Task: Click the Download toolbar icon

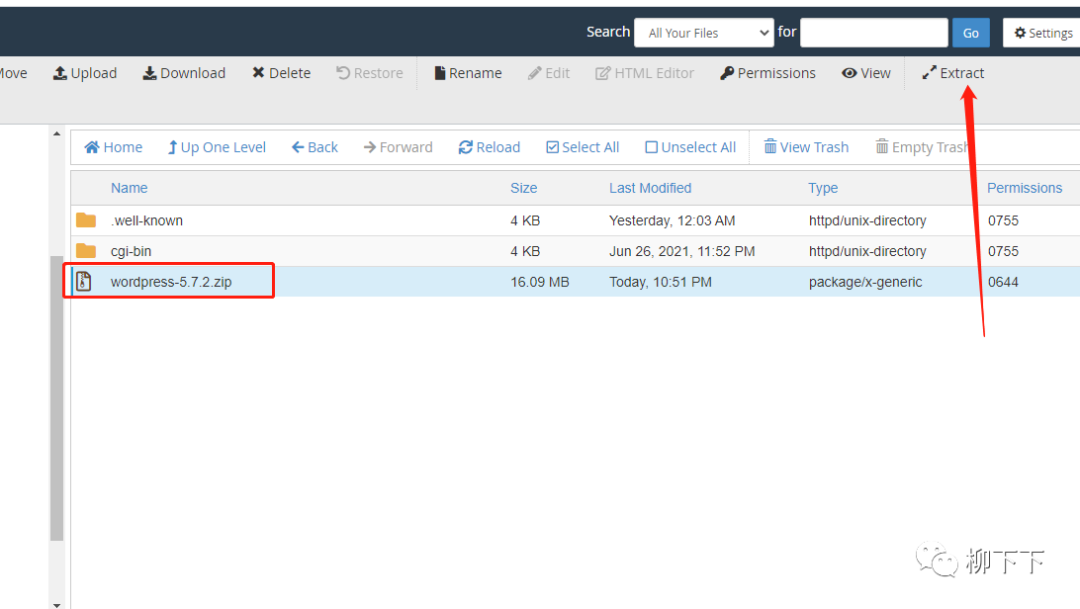Action: (150, 73)
